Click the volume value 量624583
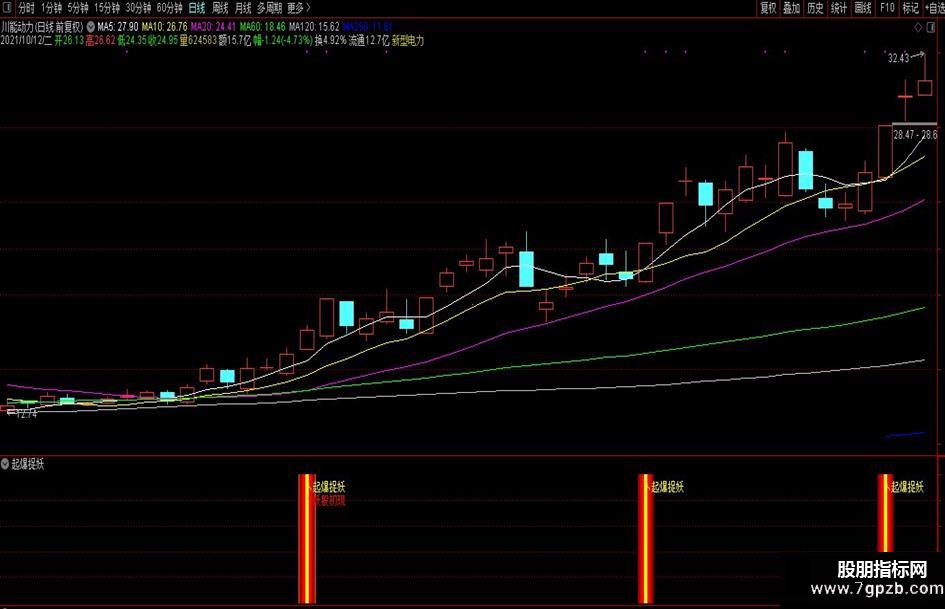This screenshot has width=945, height=609. tap(198, 41)
